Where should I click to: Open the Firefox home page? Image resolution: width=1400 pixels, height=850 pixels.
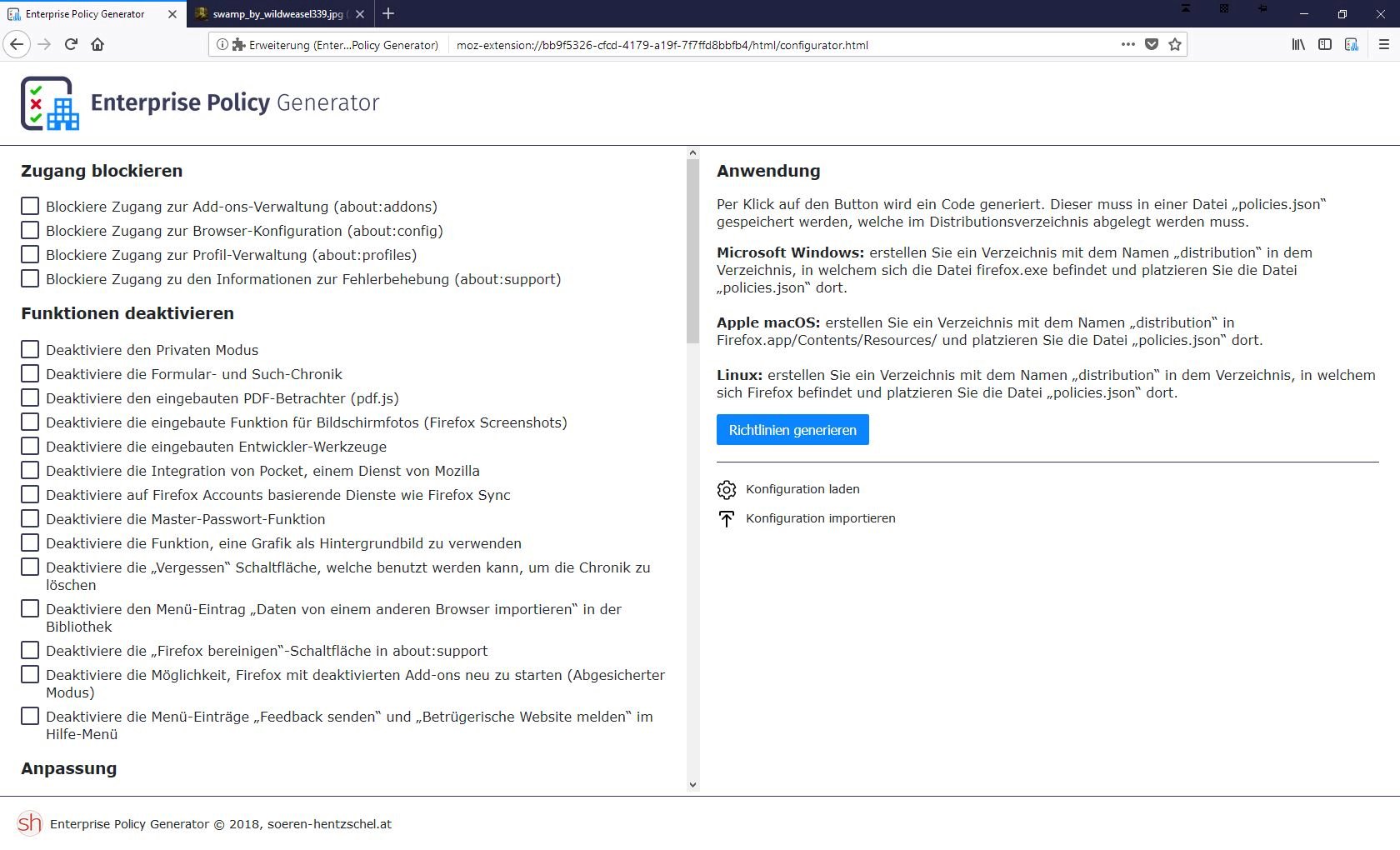pos(97,44)
